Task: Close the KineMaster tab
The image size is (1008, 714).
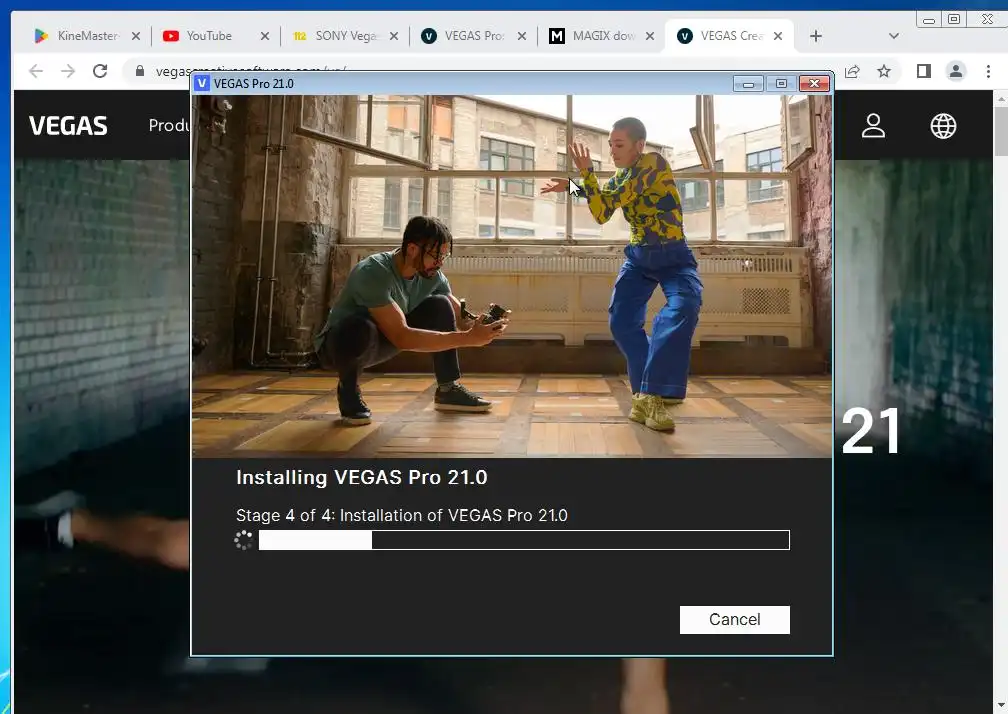Action: click(136, 36)
